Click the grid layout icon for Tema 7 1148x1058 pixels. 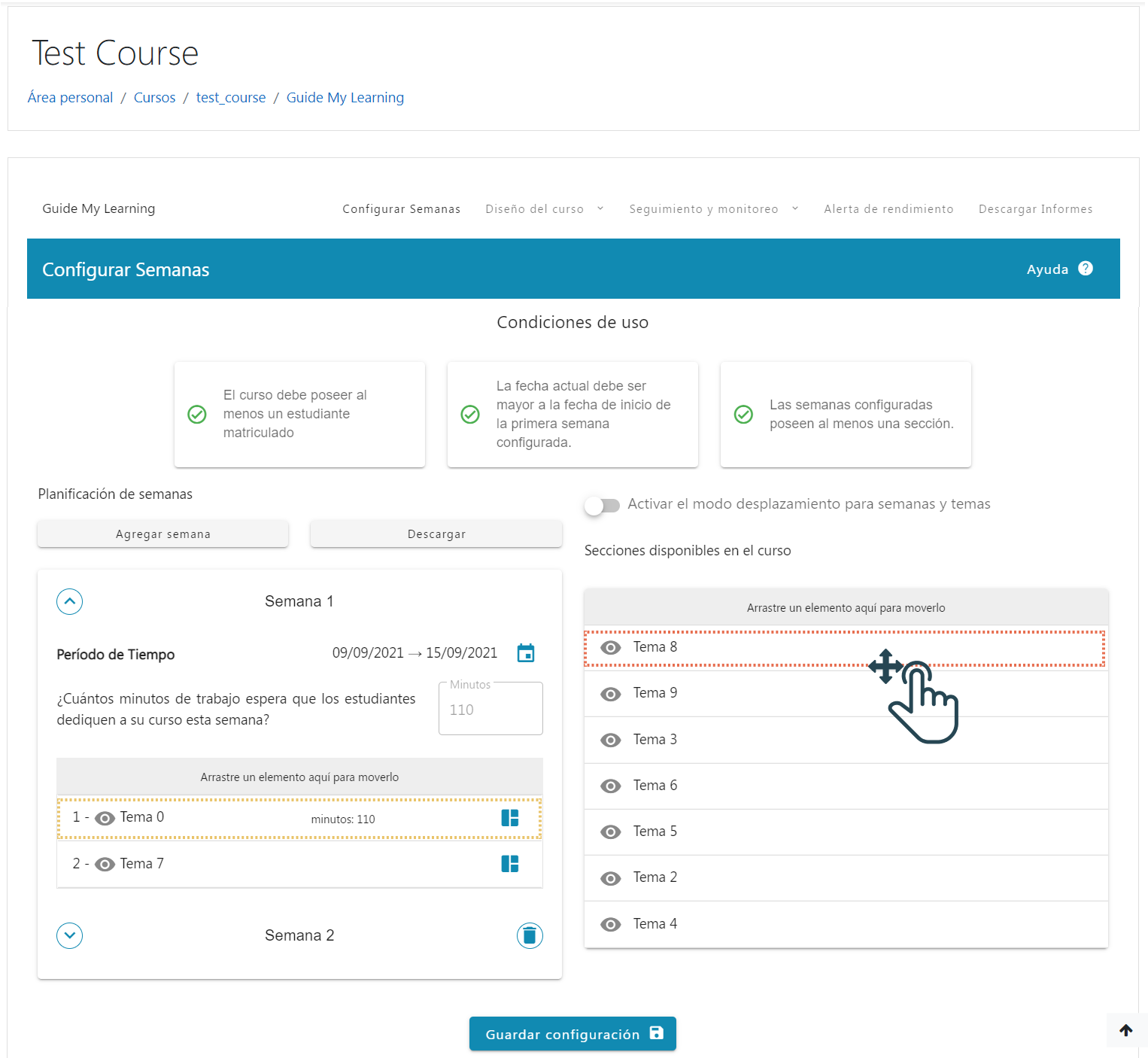coord(510,864)
